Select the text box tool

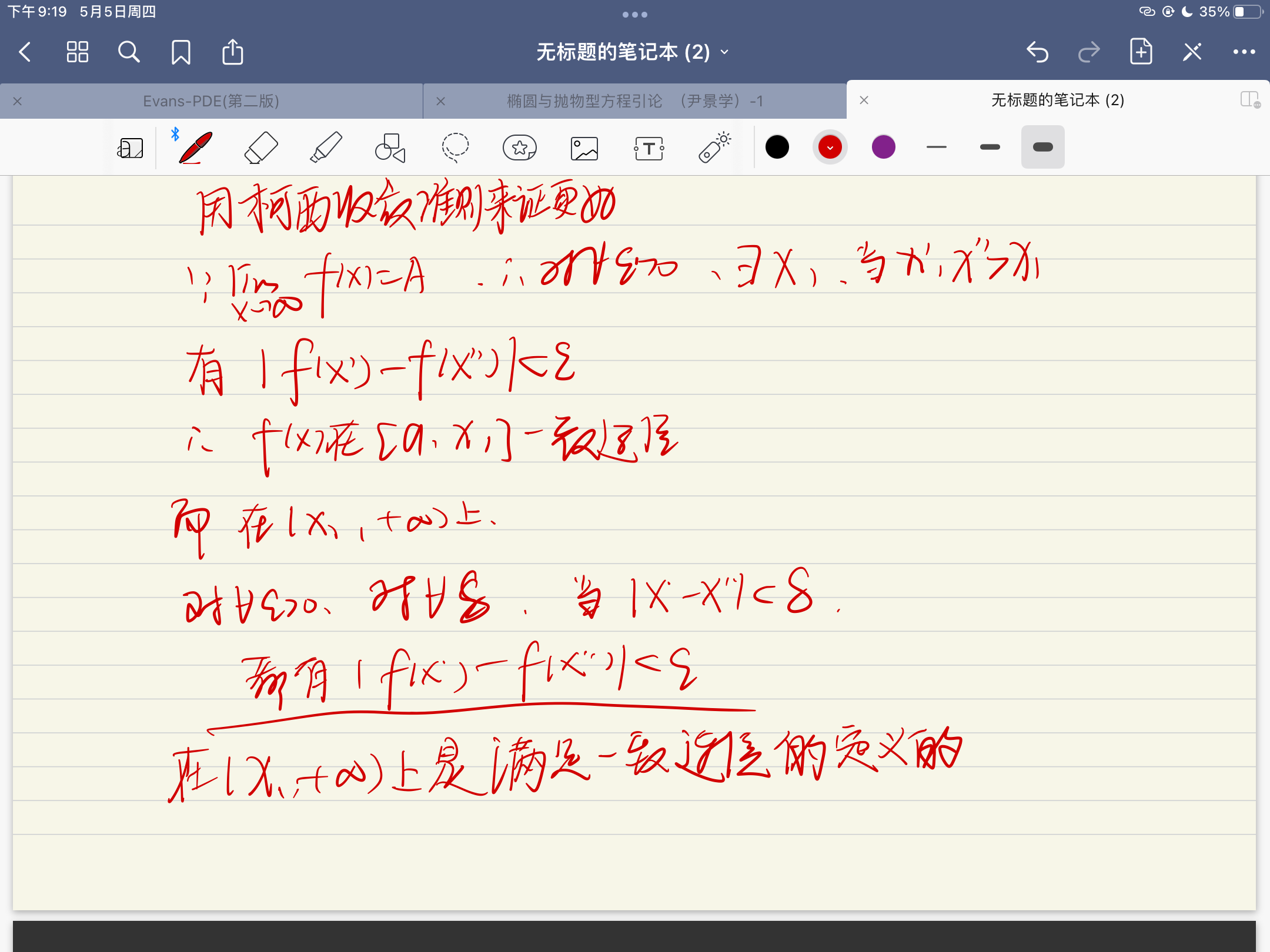[x=649, y=148]
